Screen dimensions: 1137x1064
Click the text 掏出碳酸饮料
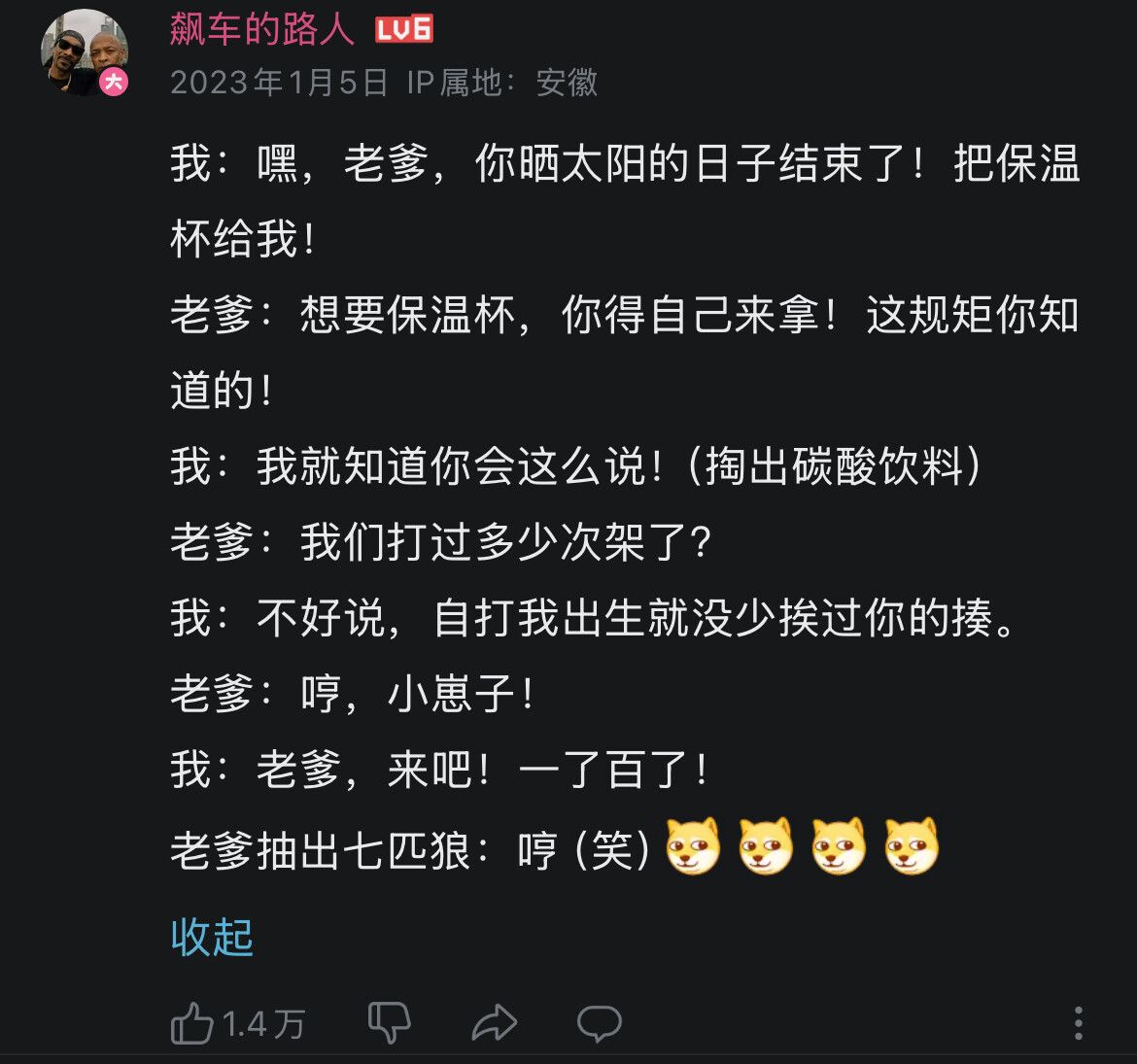point(835,465)
